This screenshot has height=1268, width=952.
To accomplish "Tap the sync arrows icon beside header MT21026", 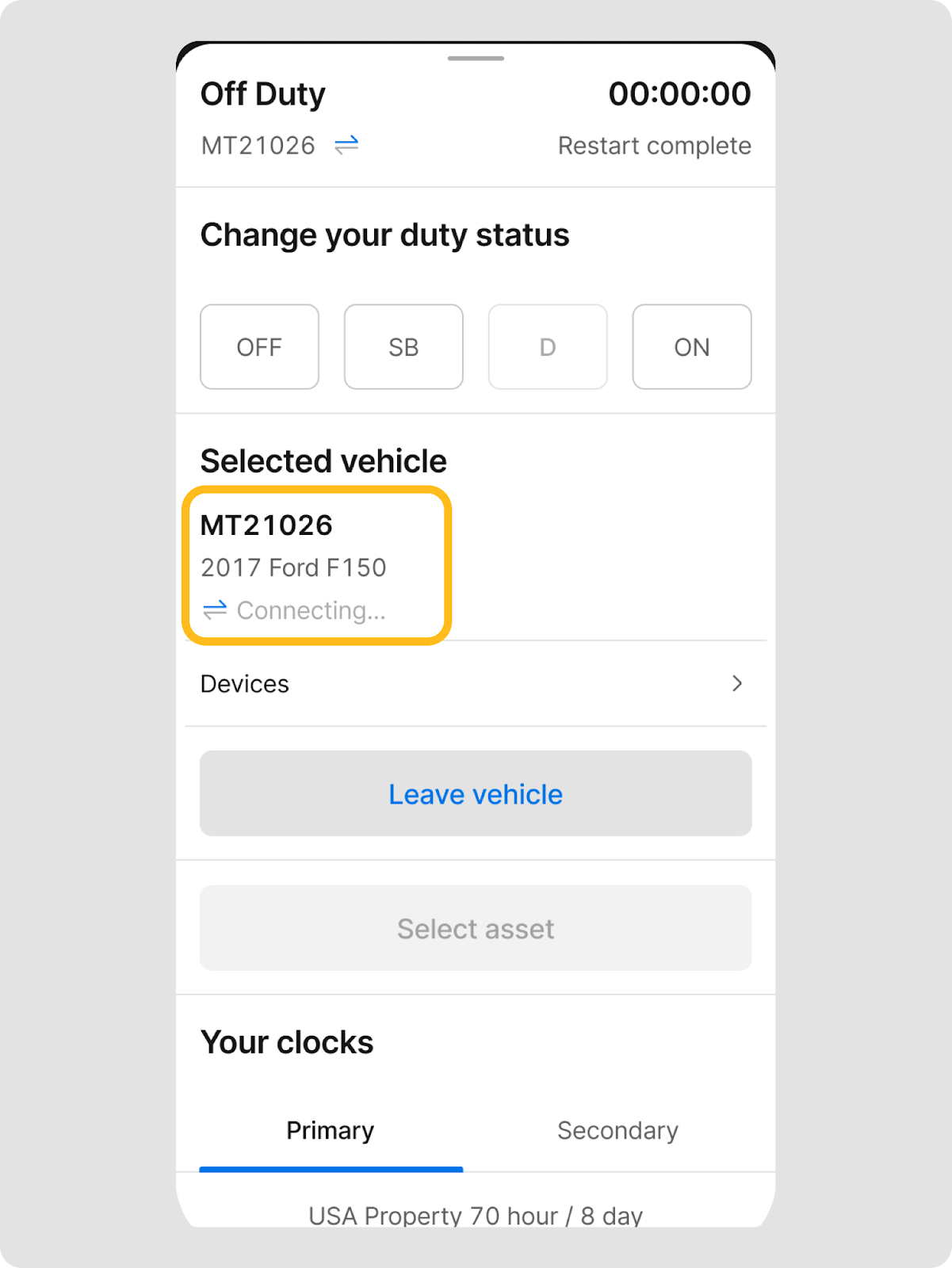I will pyautogui.click(x=346, y=145).
